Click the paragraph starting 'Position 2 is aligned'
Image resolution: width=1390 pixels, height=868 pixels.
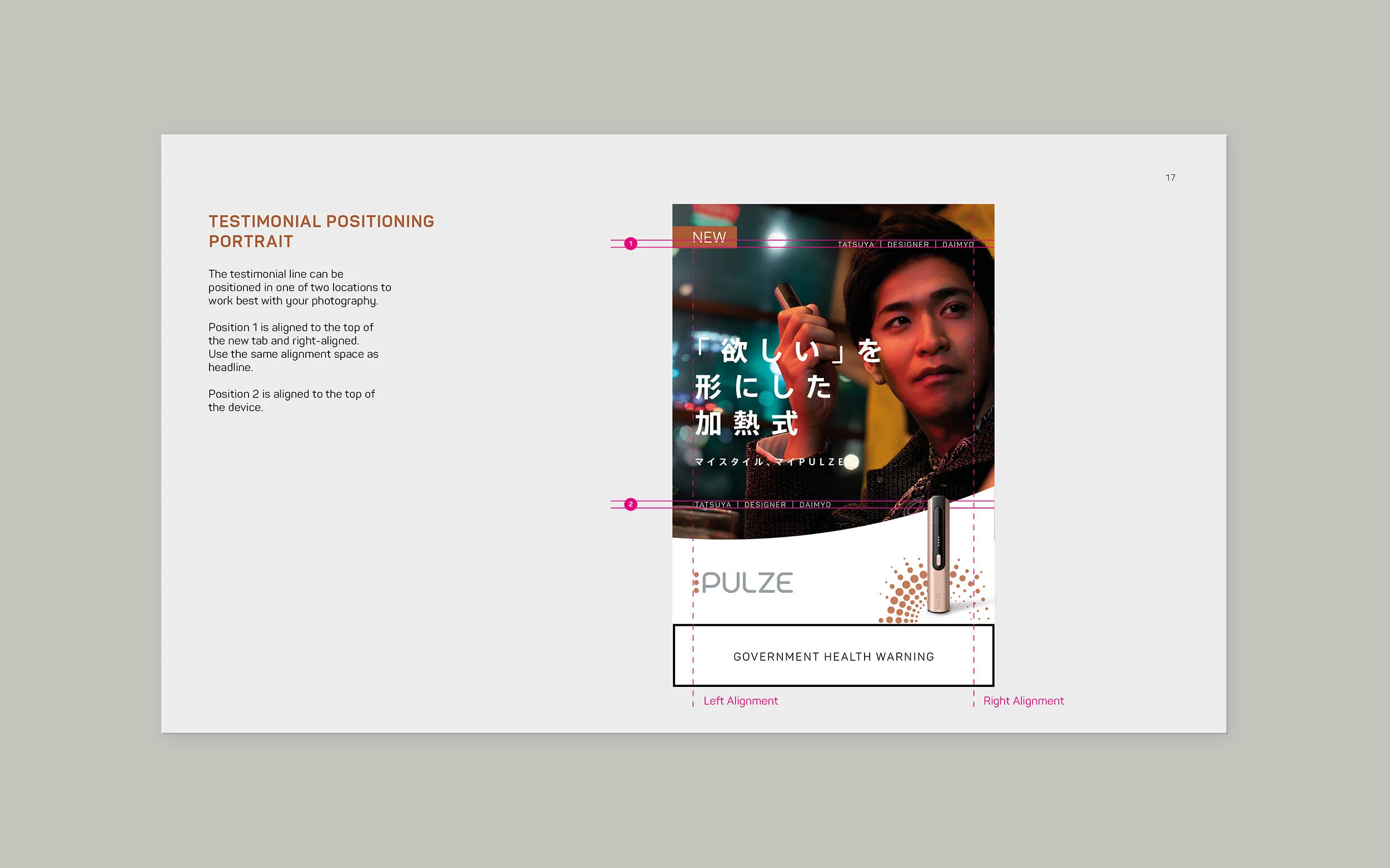[x=291, y=401]
